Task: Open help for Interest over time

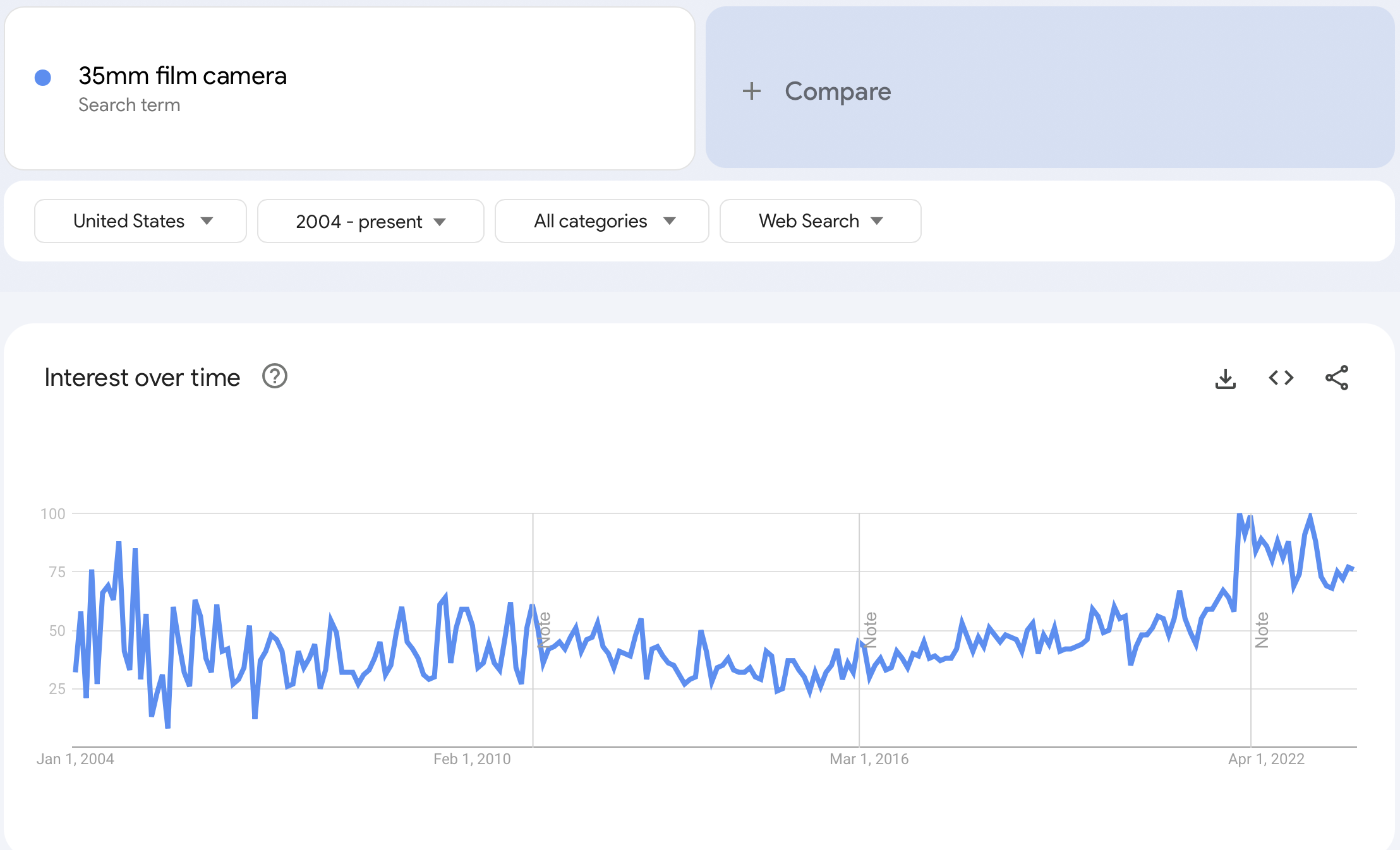Action: (x=275, y=376)
